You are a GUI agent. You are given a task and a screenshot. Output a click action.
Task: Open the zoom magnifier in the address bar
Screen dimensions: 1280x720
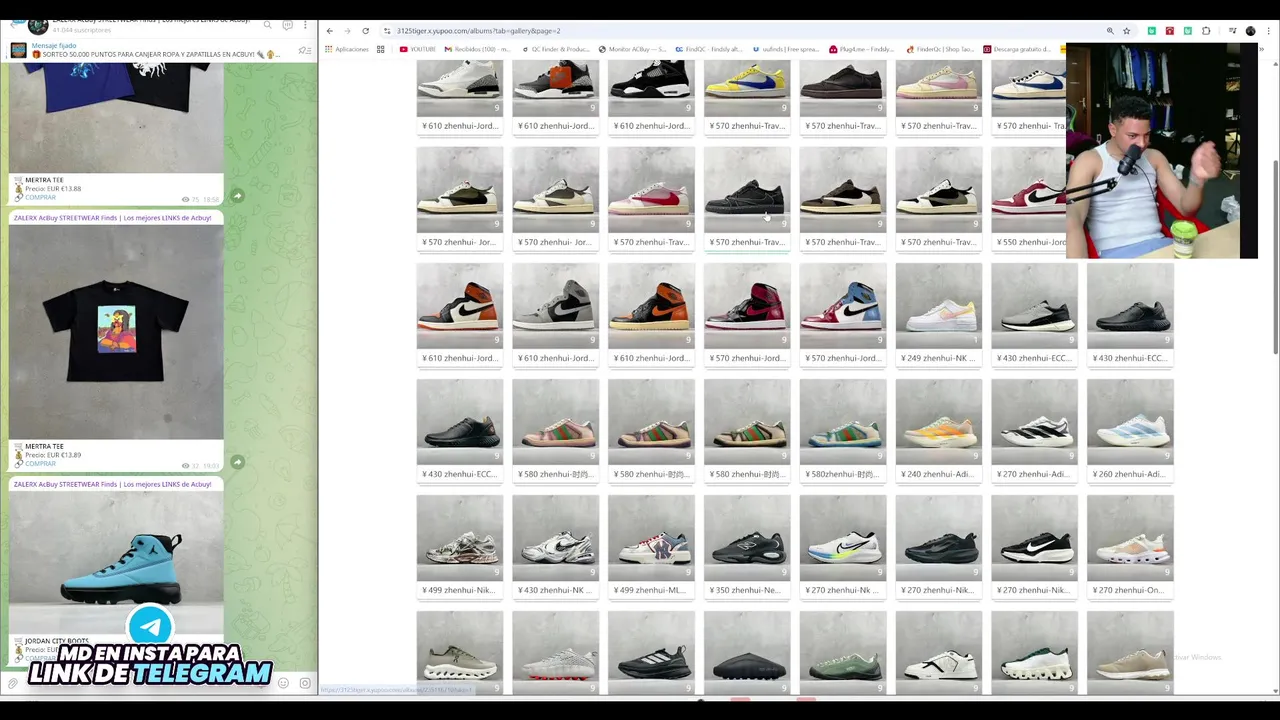pos(1110,31)
